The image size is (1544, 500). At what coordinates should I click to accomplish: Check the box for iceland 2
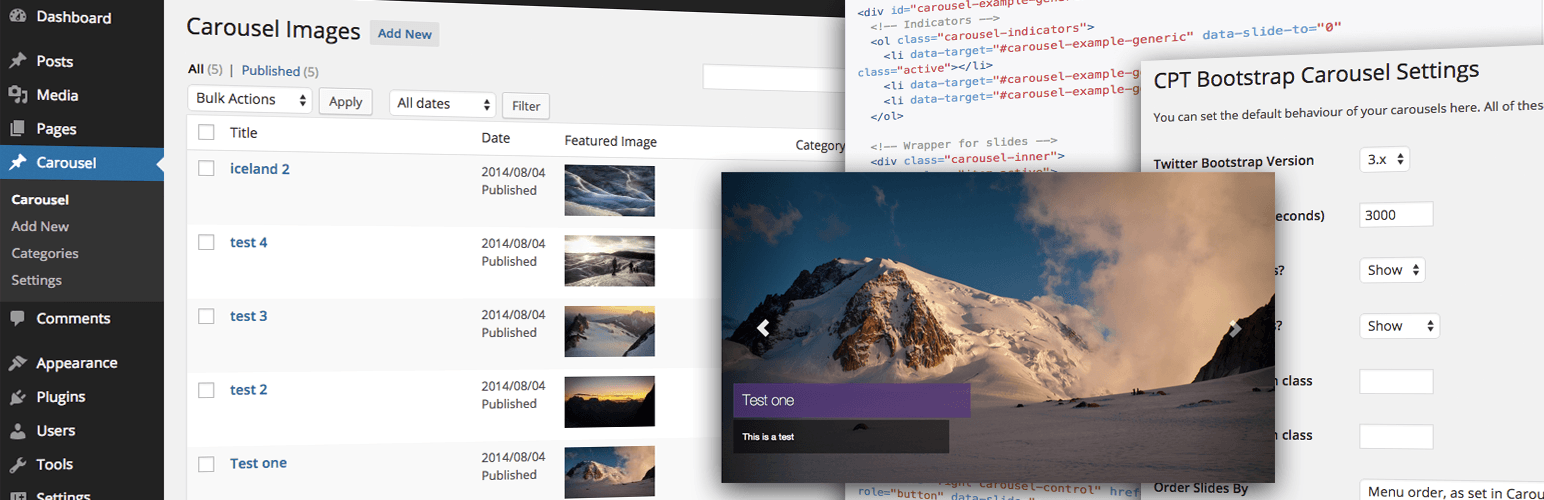tap(206, 168)
